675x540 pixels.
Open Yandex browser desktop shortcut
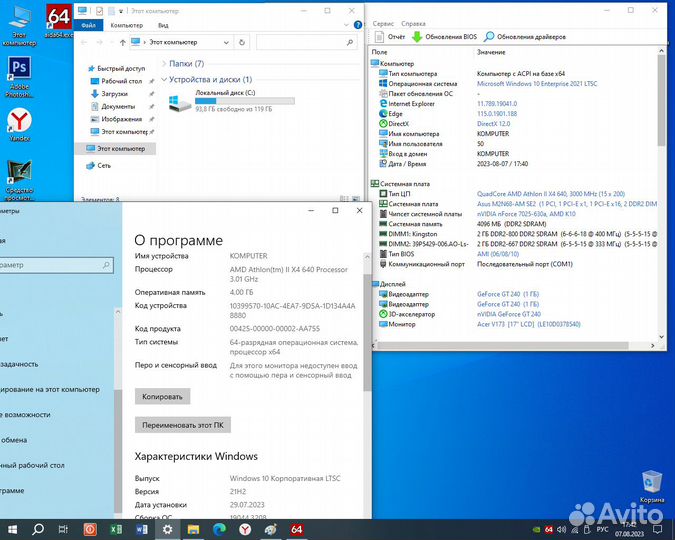coord(19,124)
